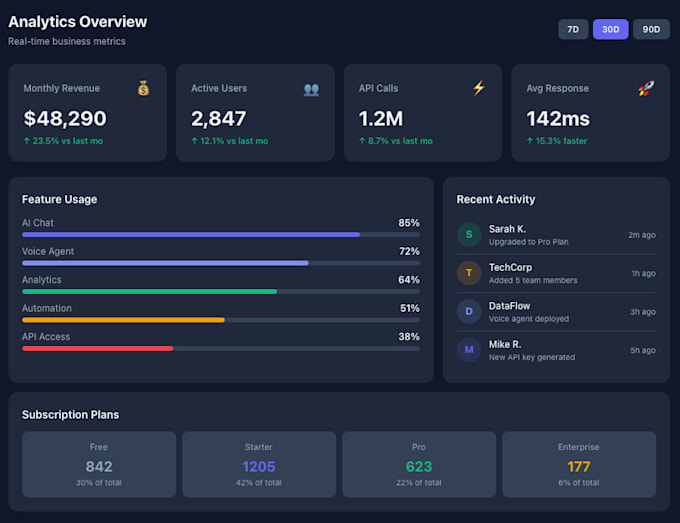This screenshot has width=680, height=523.
Task: Click the Voice Agent feature label
Action: click(48, 252)
